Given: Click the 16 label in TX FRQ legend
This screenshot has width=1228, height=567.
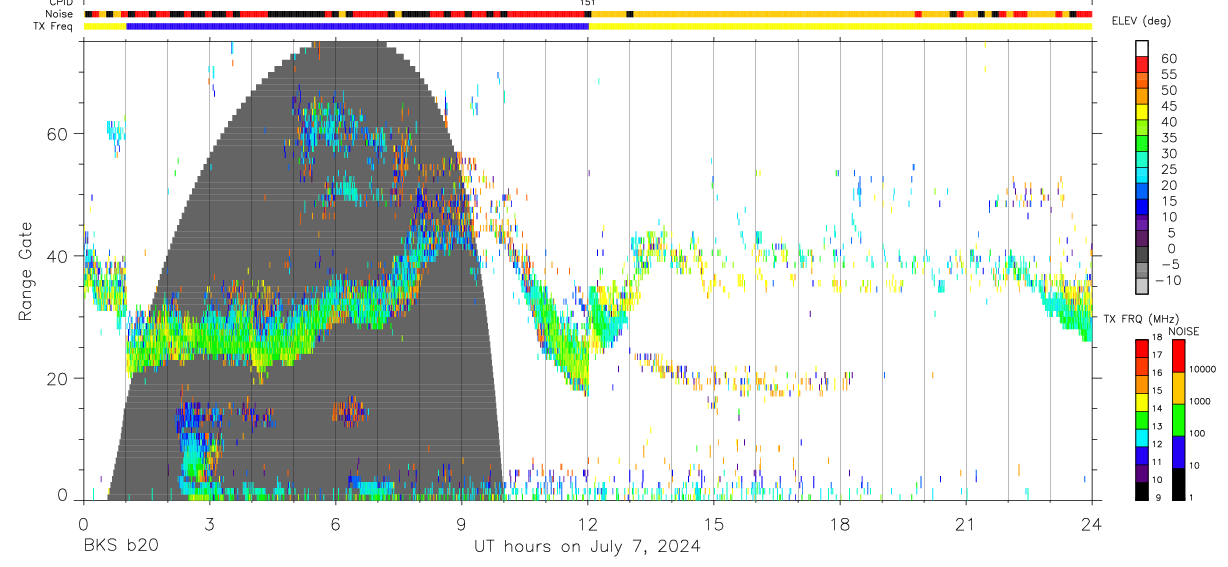Looking at the screenshot, I should tap(1156, 373).
